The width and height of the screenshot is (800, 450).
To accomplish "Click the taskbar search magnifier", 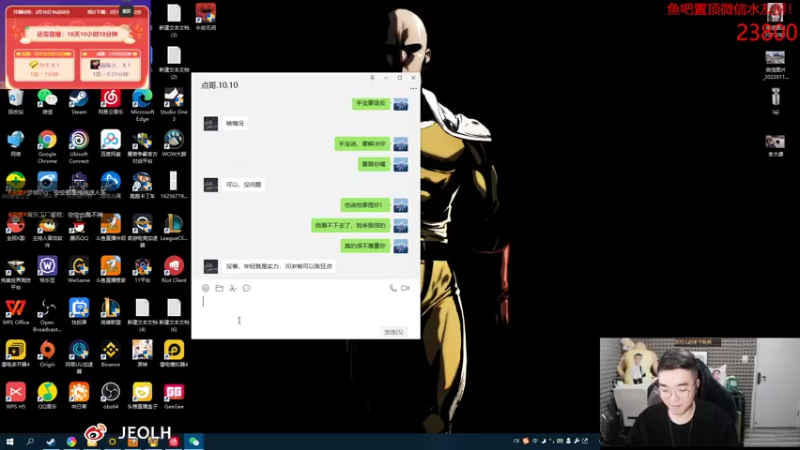I will [30, 442].
